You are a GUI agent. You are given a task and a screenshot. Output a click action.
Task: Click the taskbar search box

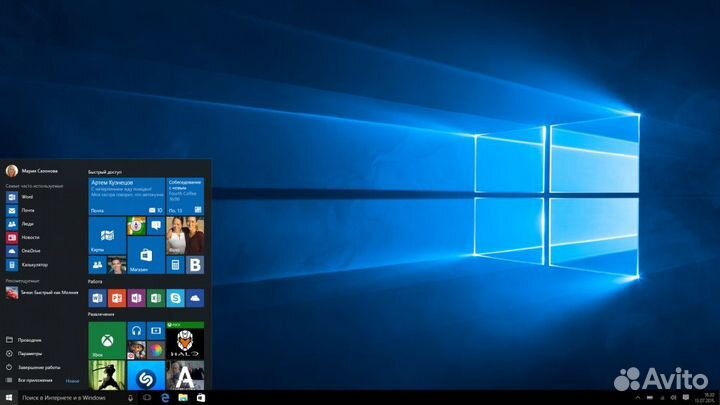coord(77,398)
